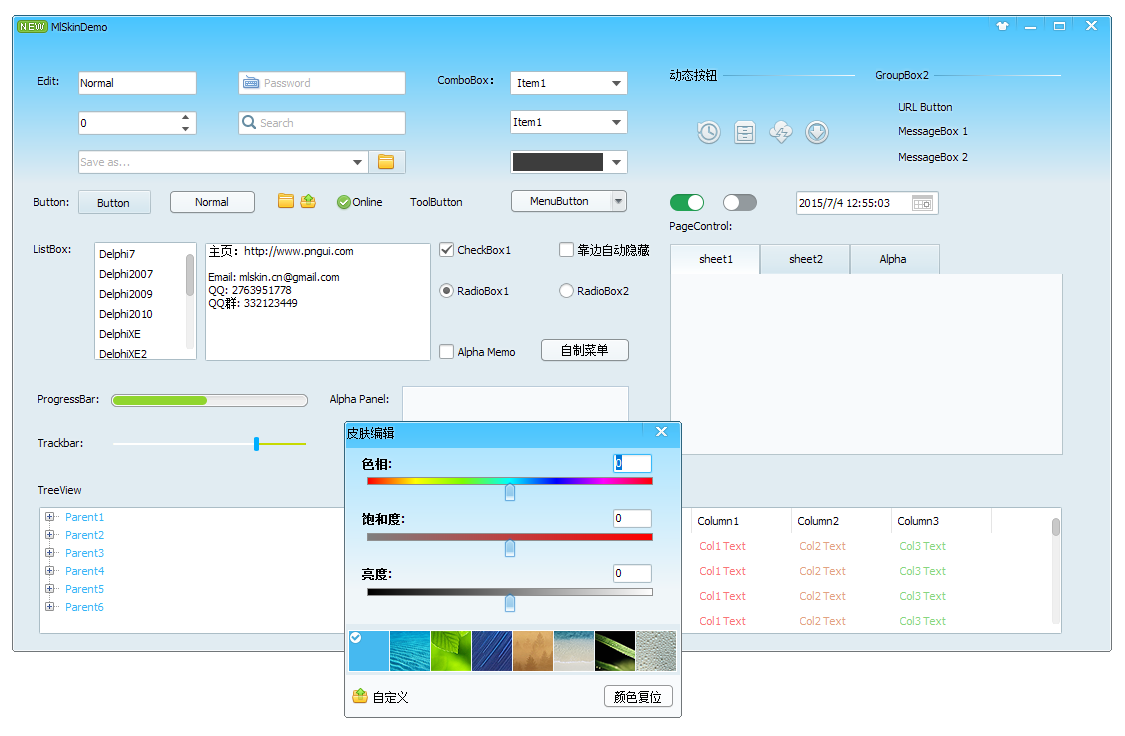Screen dimensions: 1125x736
Task: Turn off the green toggle switch
Action: pyautogui.click(x=687, y=203)
